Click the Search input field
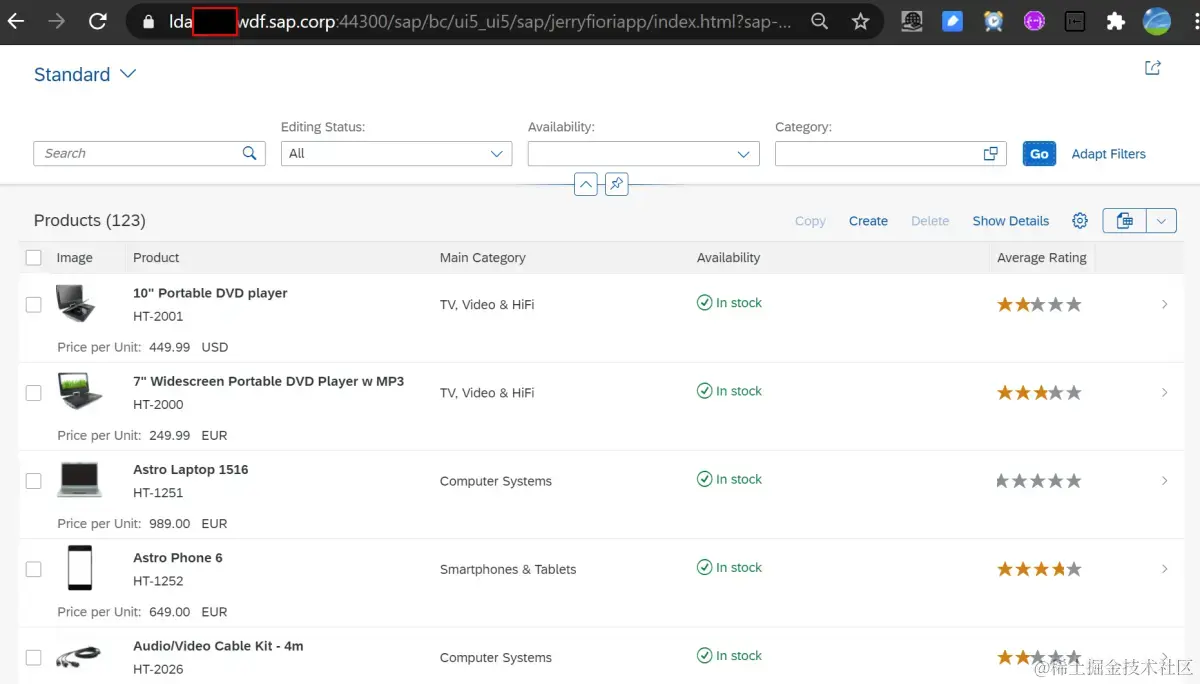 tap(137, 153)
